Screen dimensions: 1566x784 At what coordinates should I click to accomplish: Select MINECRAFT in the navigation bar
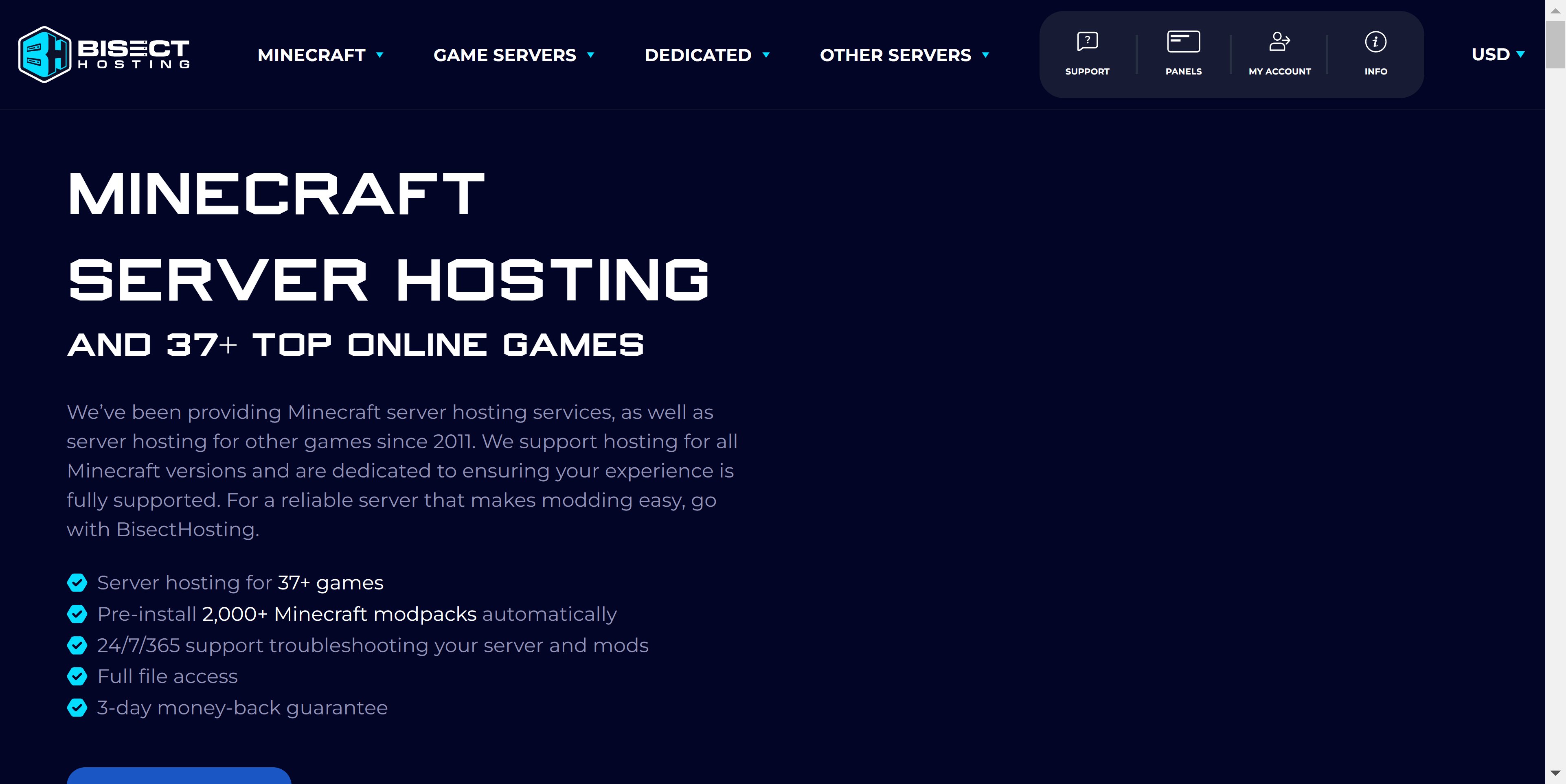311,55
